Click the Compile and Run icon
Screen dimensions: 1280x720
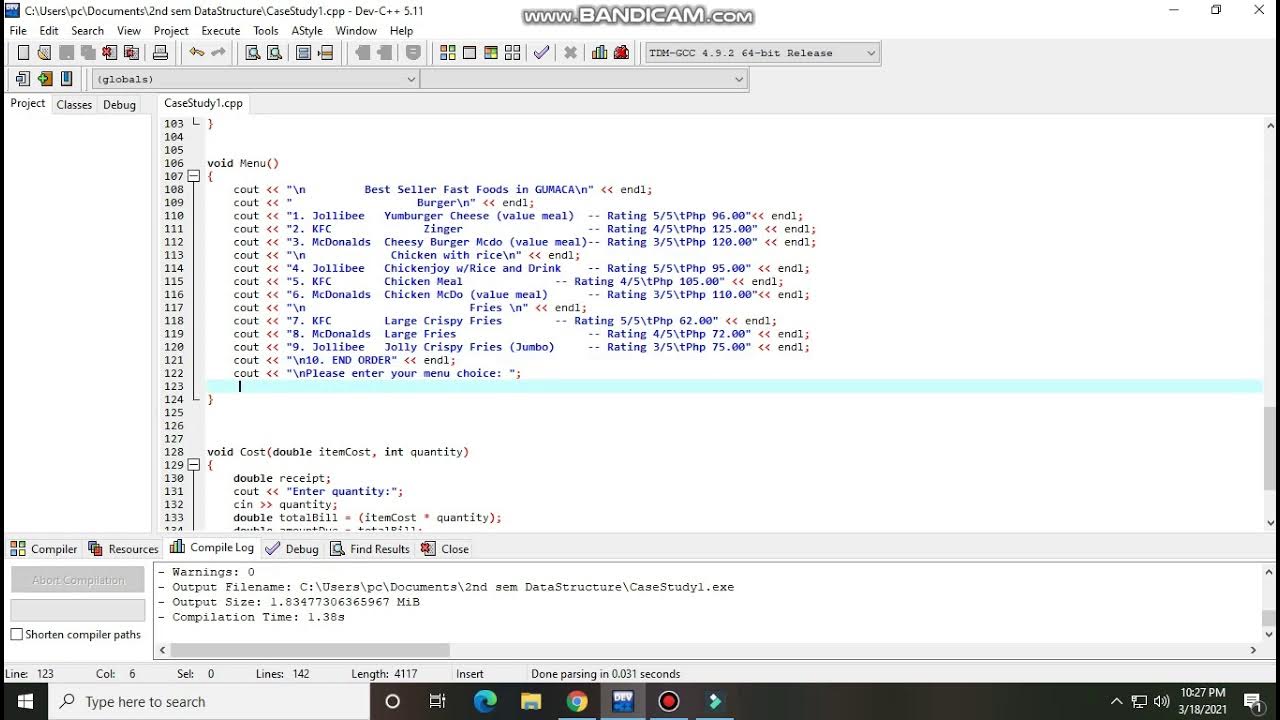point(491,53)
